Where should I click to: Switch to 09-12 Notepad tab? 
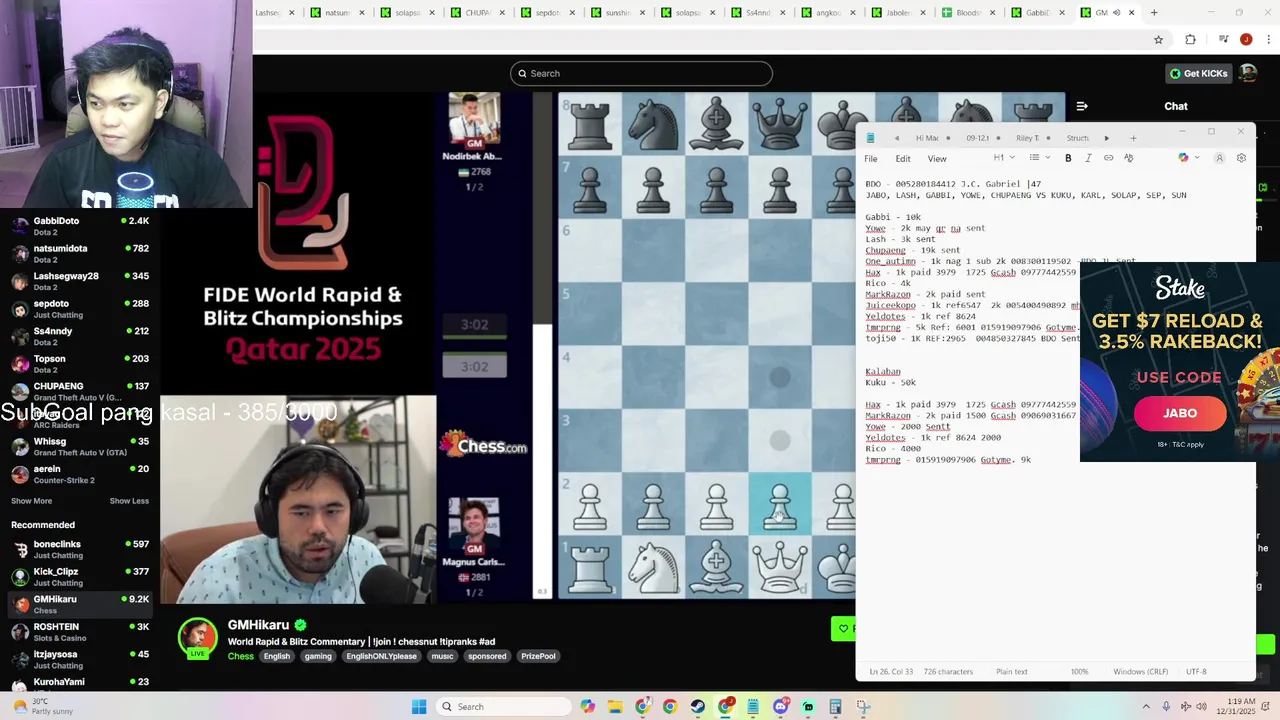tap(977, 138)
